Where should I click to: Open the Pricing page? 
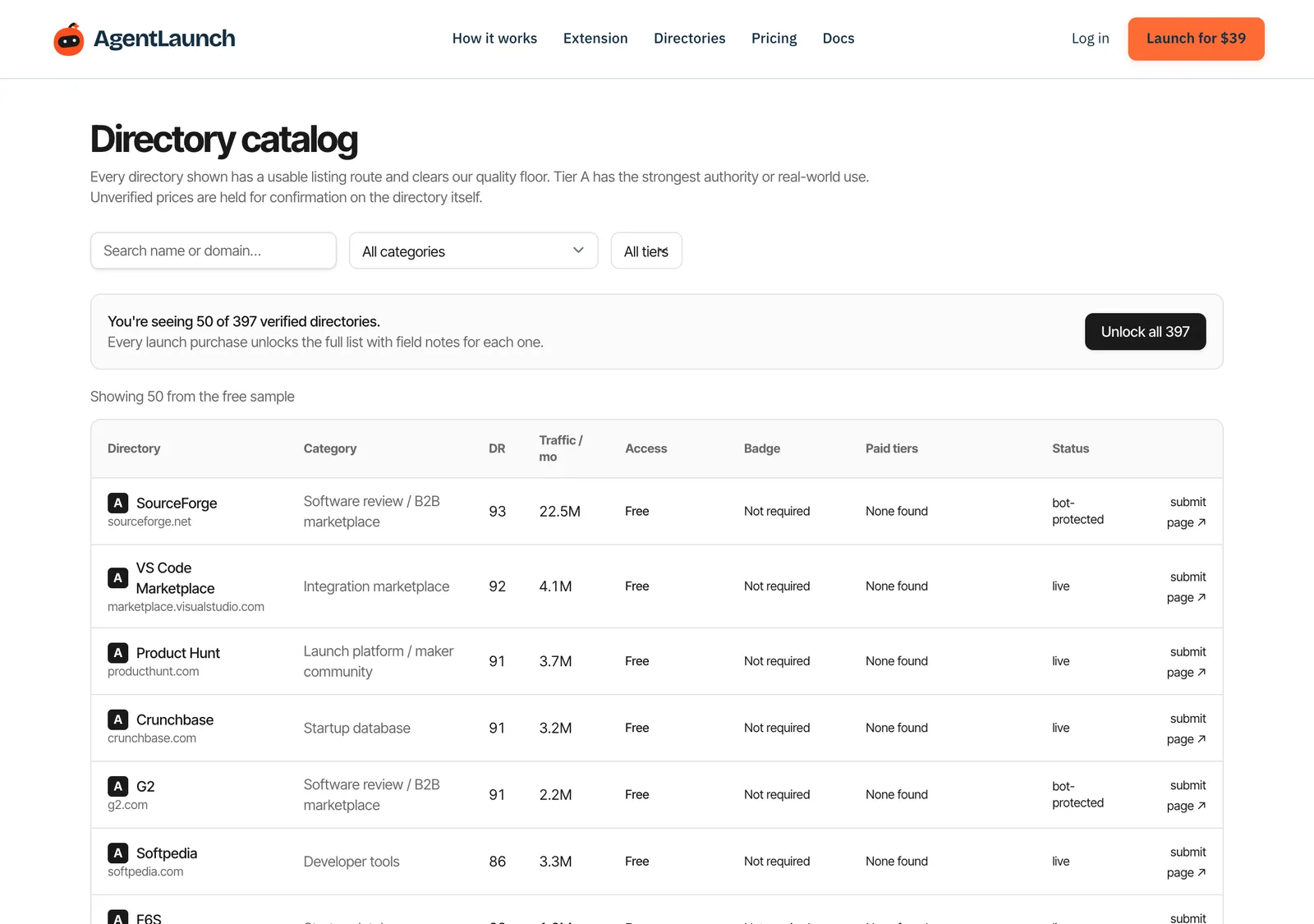tap(774, 39)
